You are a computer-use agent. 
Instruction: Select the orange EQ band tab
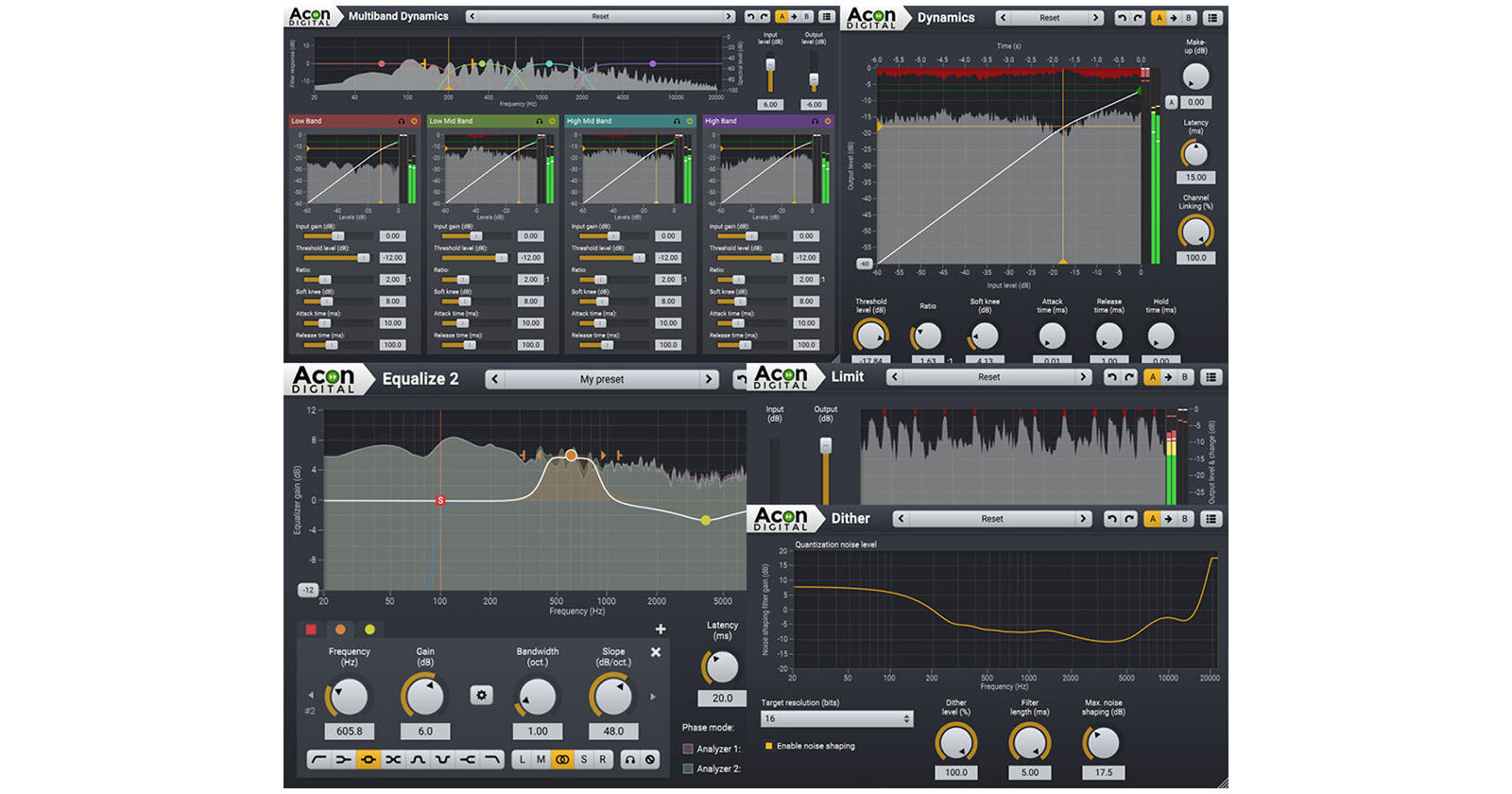click(x=340, y=630)
